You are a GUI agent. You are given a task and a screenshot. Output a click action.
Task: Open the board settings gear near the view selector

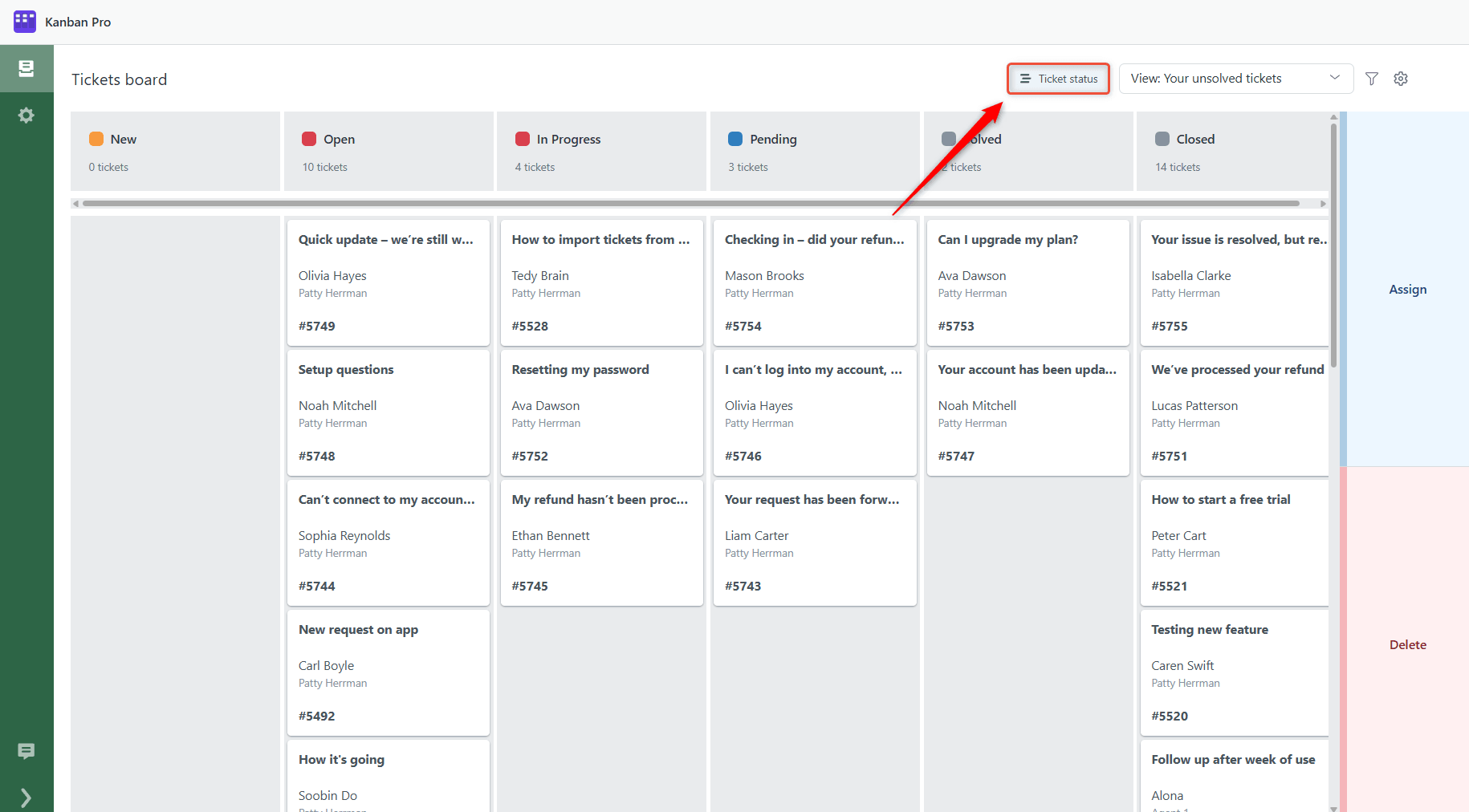pyautogui.click(x=1401, y=78)
